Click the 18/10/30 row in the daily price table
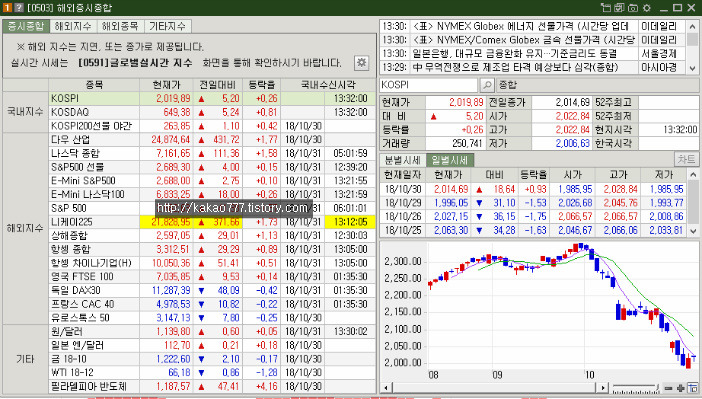The width and height of the screenshot is (702, 399). tap(533, 189)
